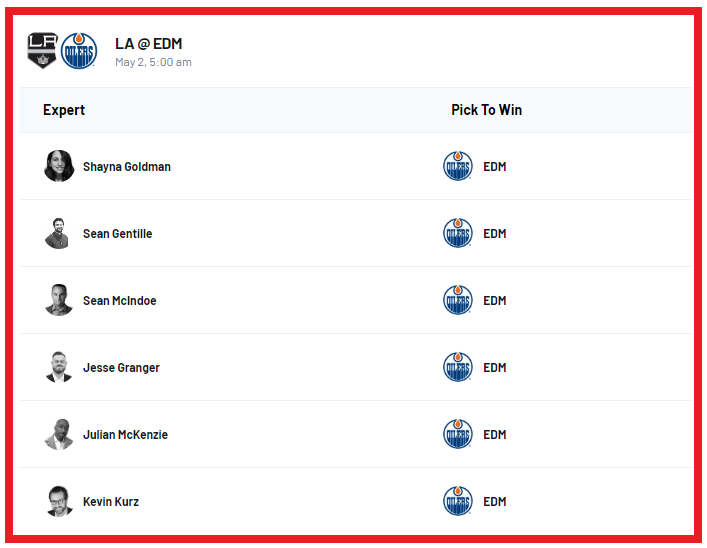Select Kevin Kurz's name

click(111, 502)
